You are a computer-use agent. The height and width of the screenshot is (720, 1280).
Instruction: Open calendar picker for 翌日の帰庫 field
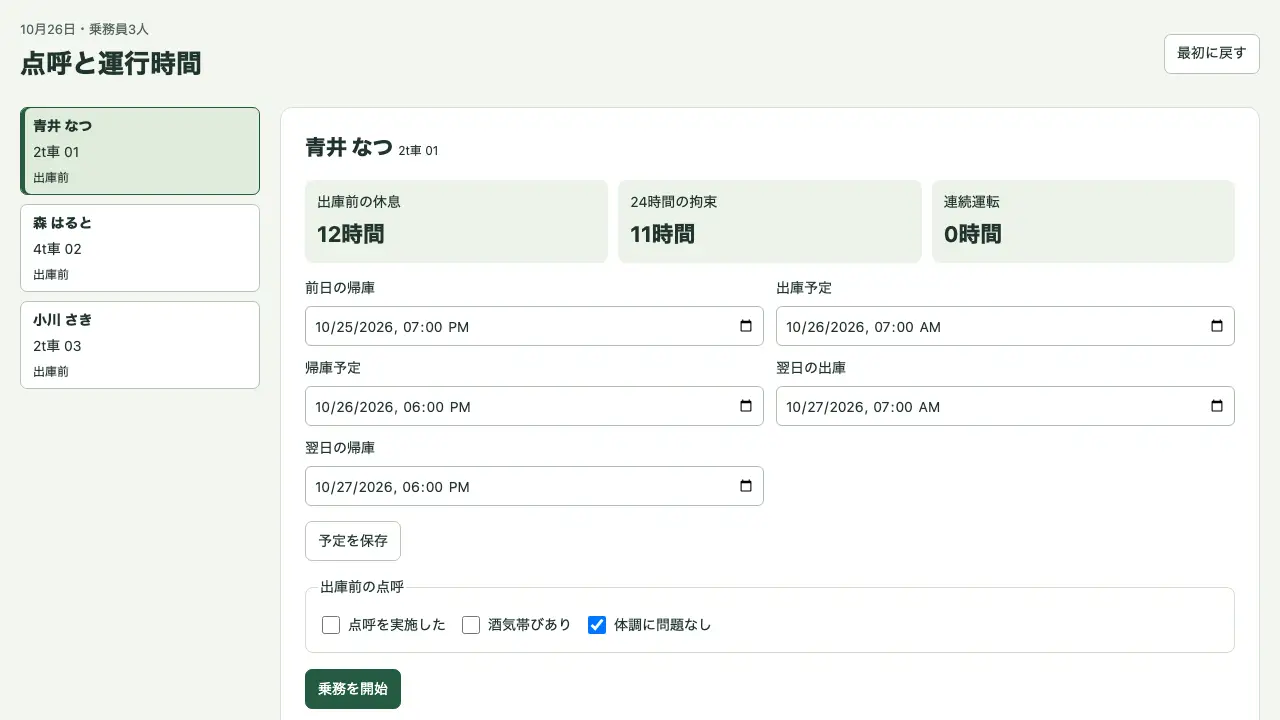tap(745, 486)
